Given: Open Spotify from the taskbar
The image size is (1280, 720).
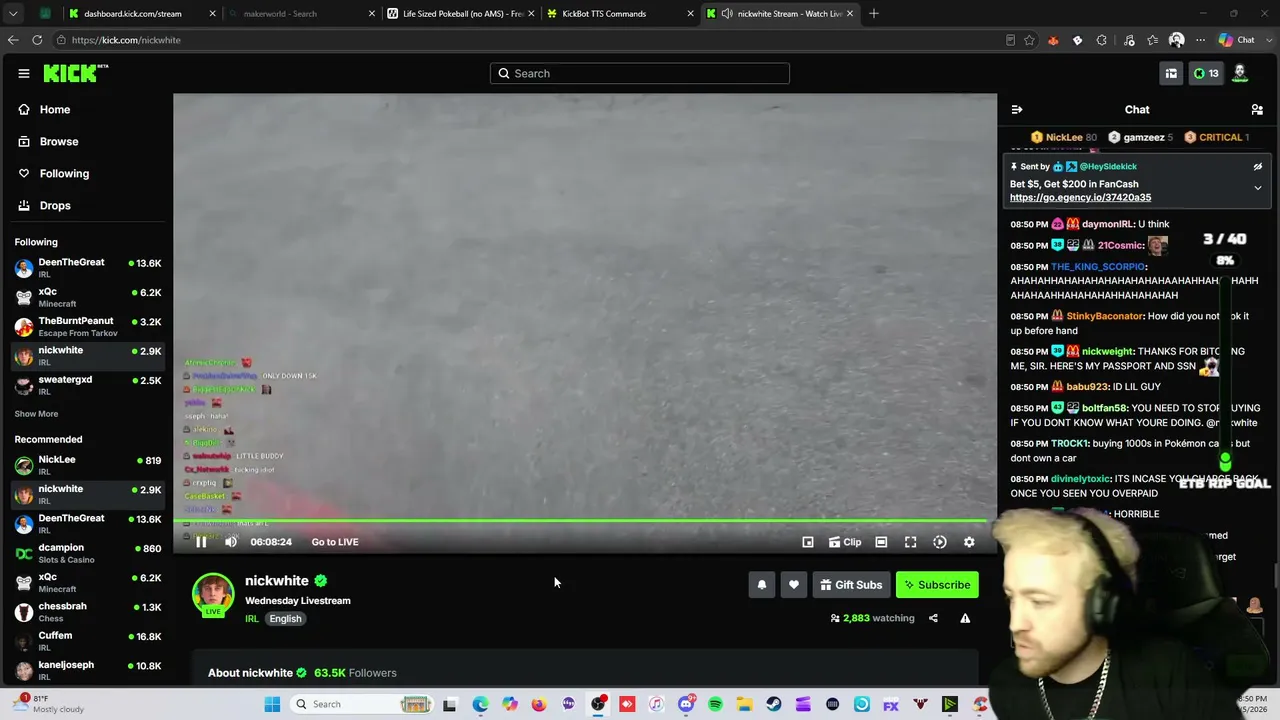Looking at the screenshot, I should tap(715, 704).
